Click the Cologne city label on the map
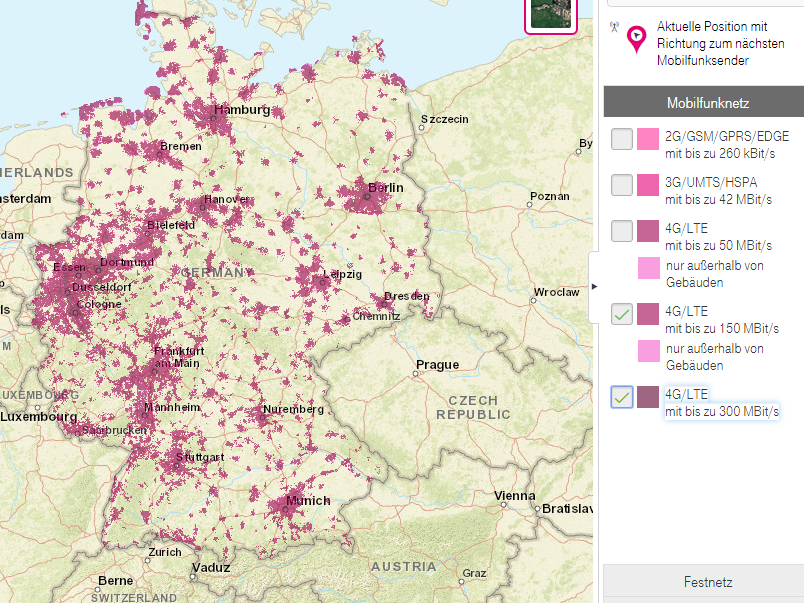804x603 pixels. click(x=99, y=304)
